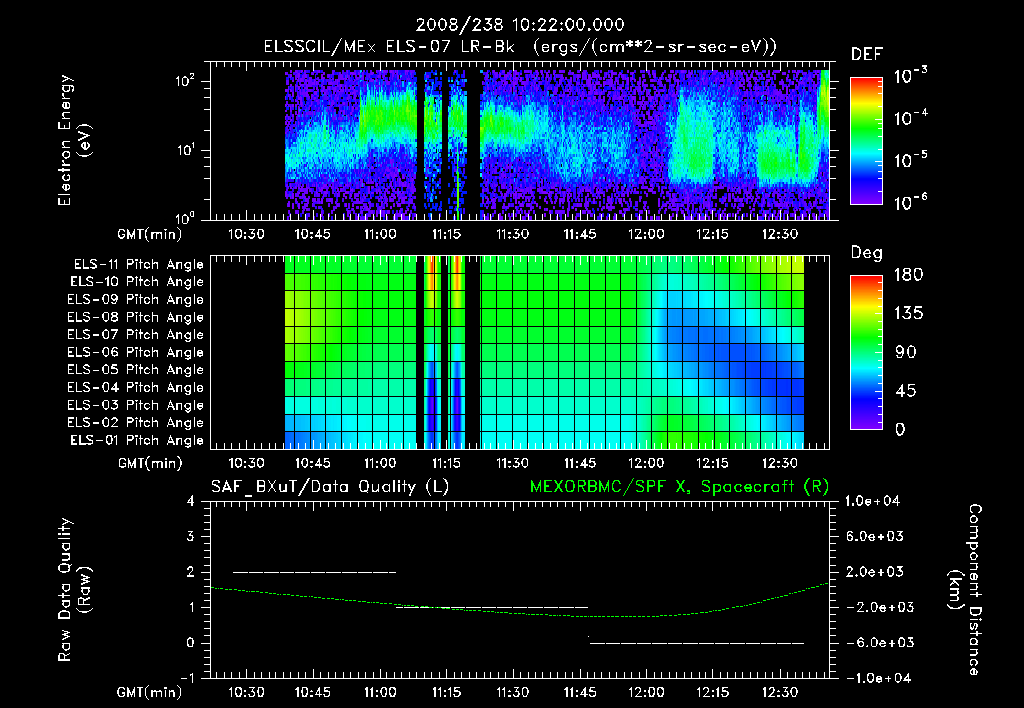Viewport: 1024px width, 708px height.
Task: Select the ELS-11 Pitch Angle row label
Action: (x=138, y=265)
